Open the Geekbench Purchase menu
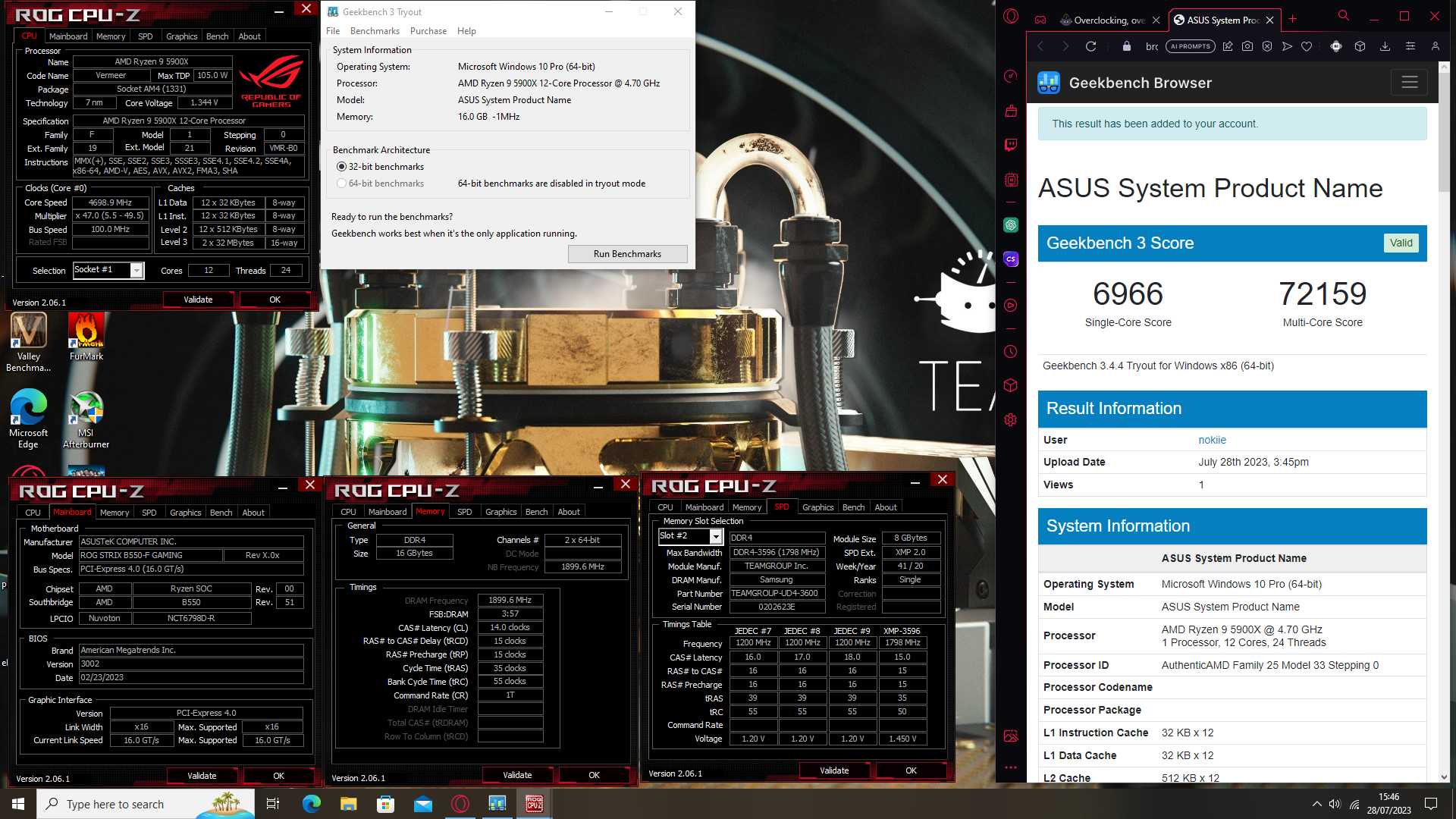 [x=428, y=31]
